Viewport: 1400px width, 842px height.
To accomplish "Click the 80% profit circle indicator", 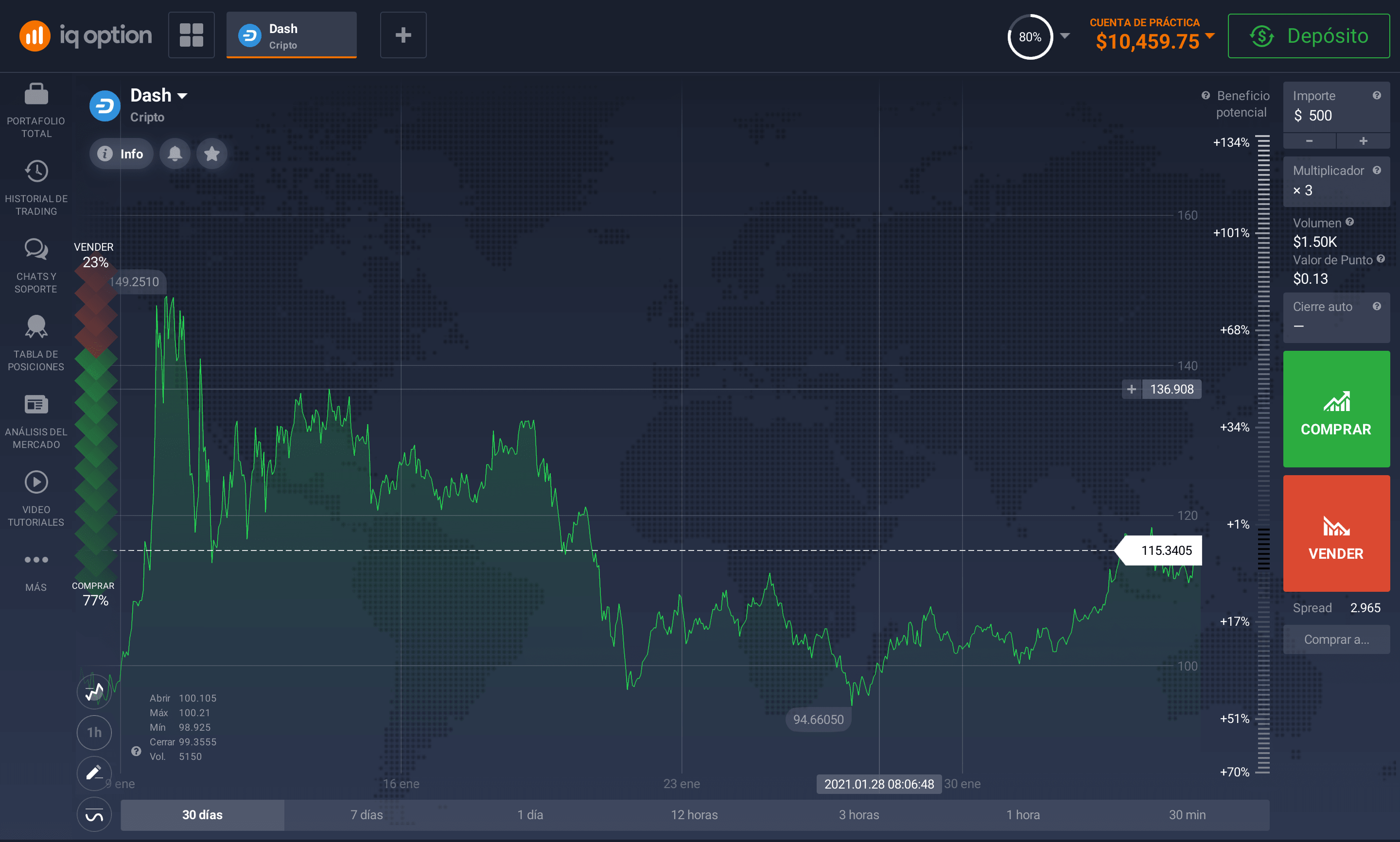I will point(1030,37).
